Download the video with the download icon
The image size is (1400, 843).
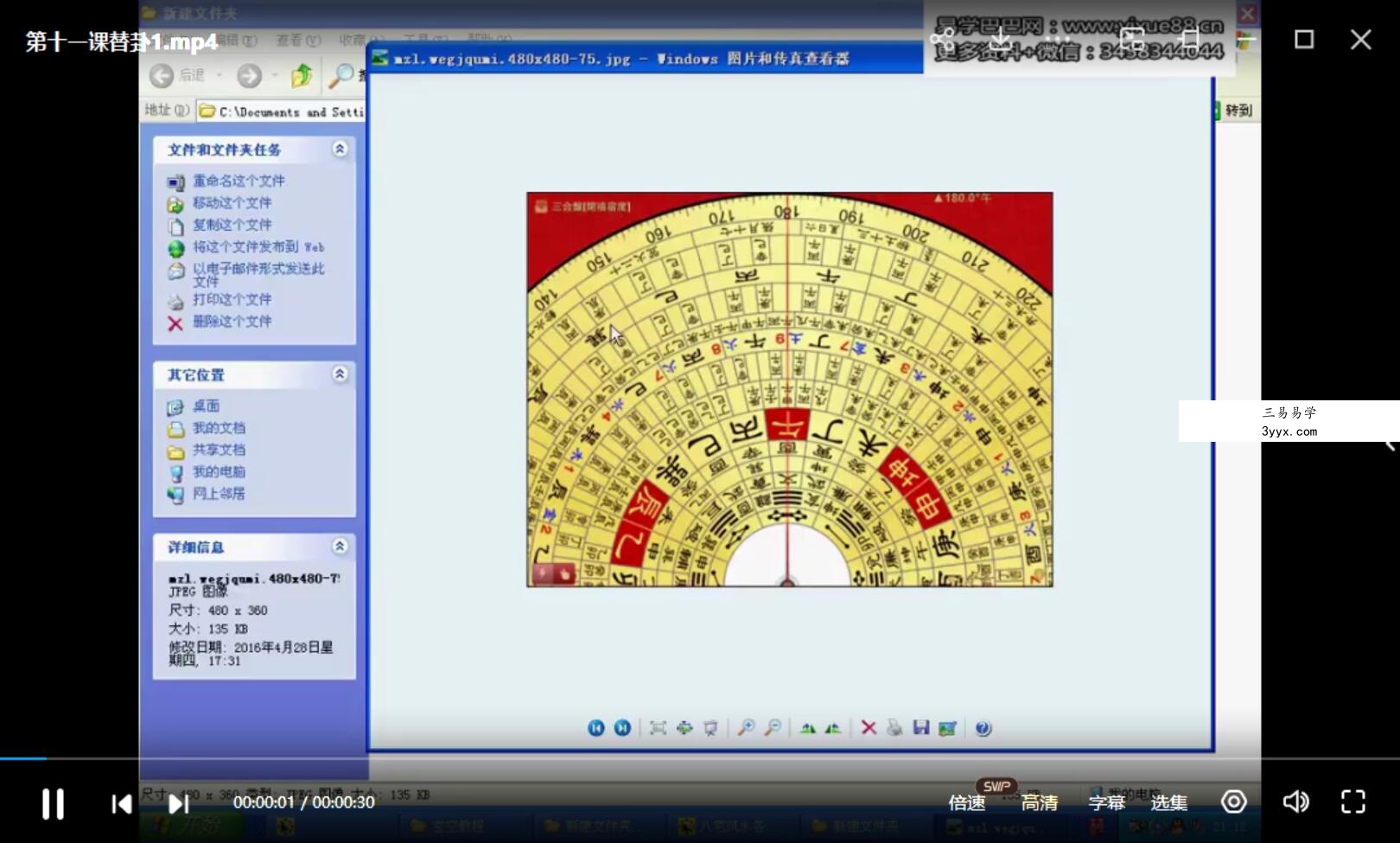point(1000,39)
